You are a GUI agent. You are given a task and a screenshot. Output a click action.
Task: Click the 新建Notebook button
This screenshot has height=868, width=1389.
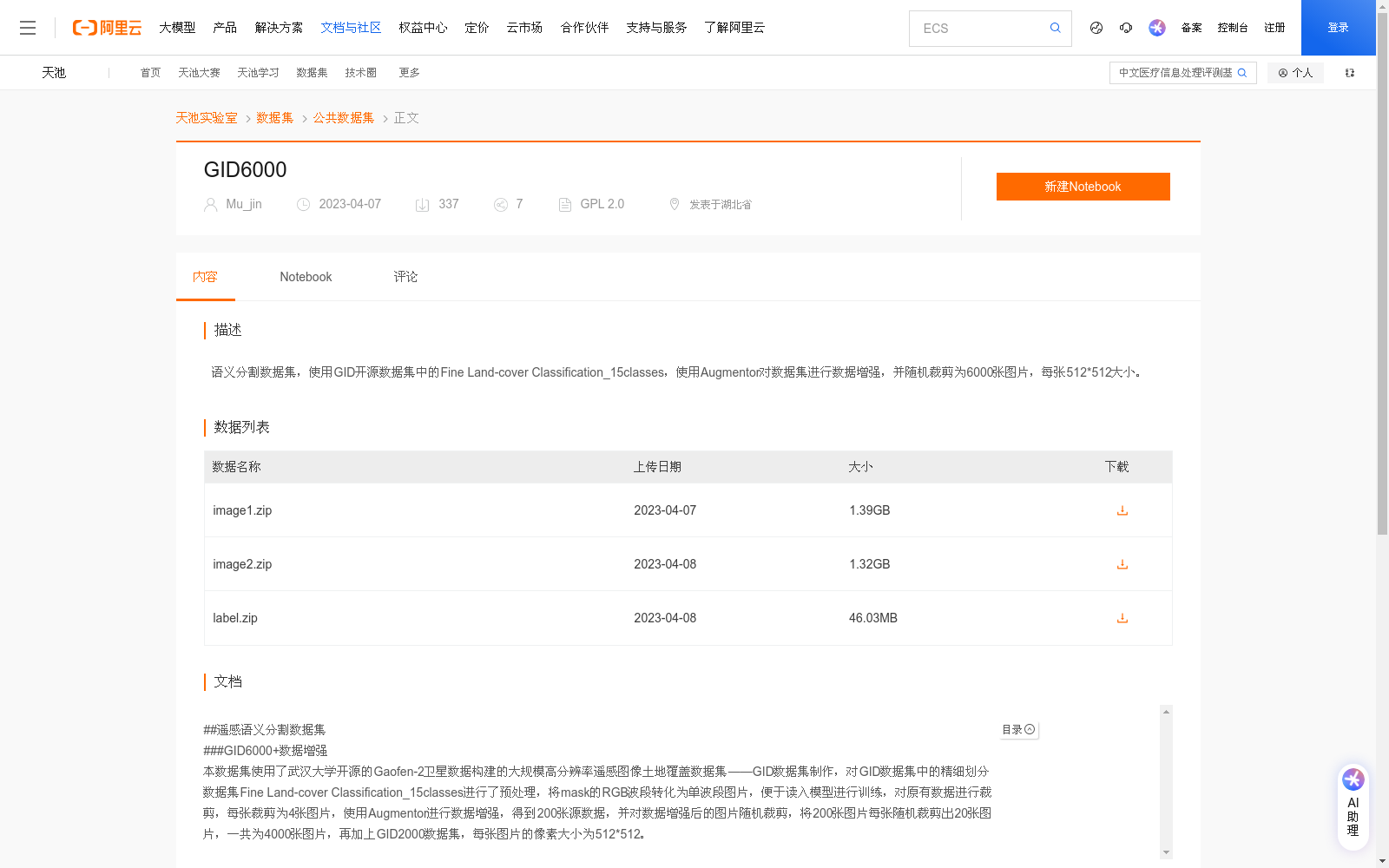click(x=1083, y=187)
